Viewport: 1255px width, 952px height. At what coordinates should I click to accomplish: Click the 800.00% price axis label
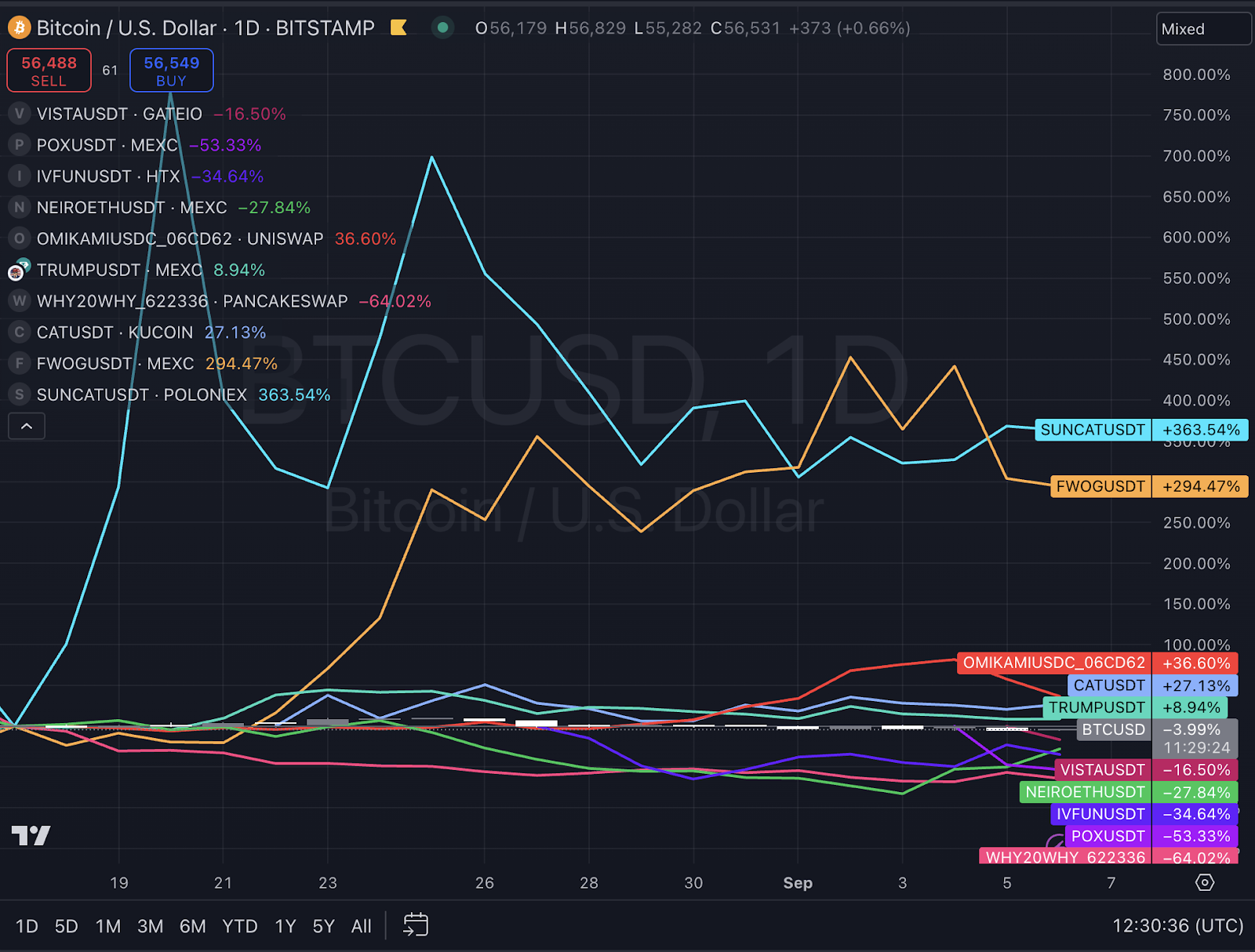[x=1196, y=74]
